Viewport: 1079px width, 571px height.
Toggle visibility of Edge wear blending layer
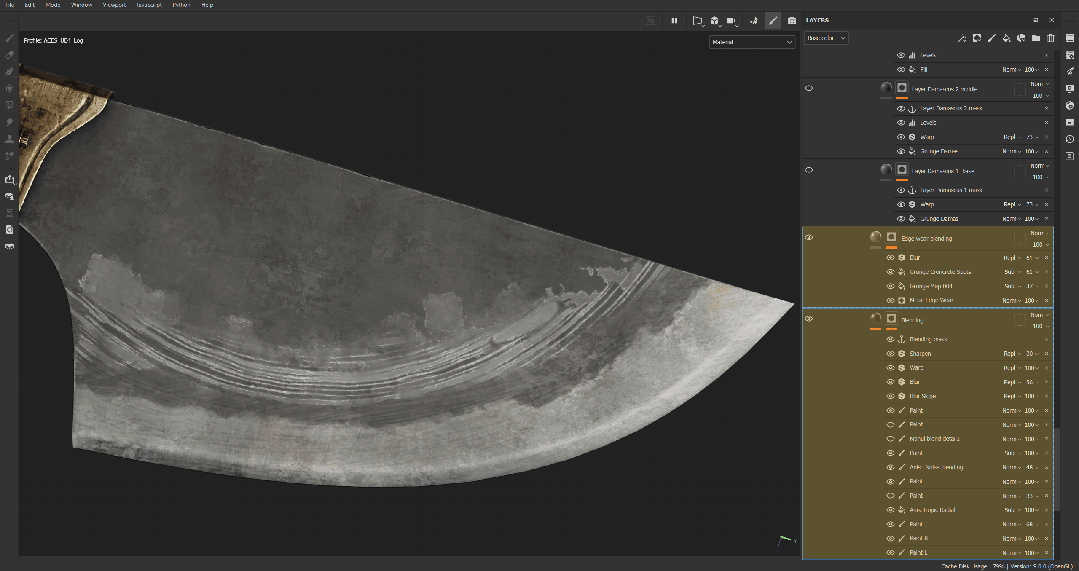pyautogui.click(x=809, y=238)
